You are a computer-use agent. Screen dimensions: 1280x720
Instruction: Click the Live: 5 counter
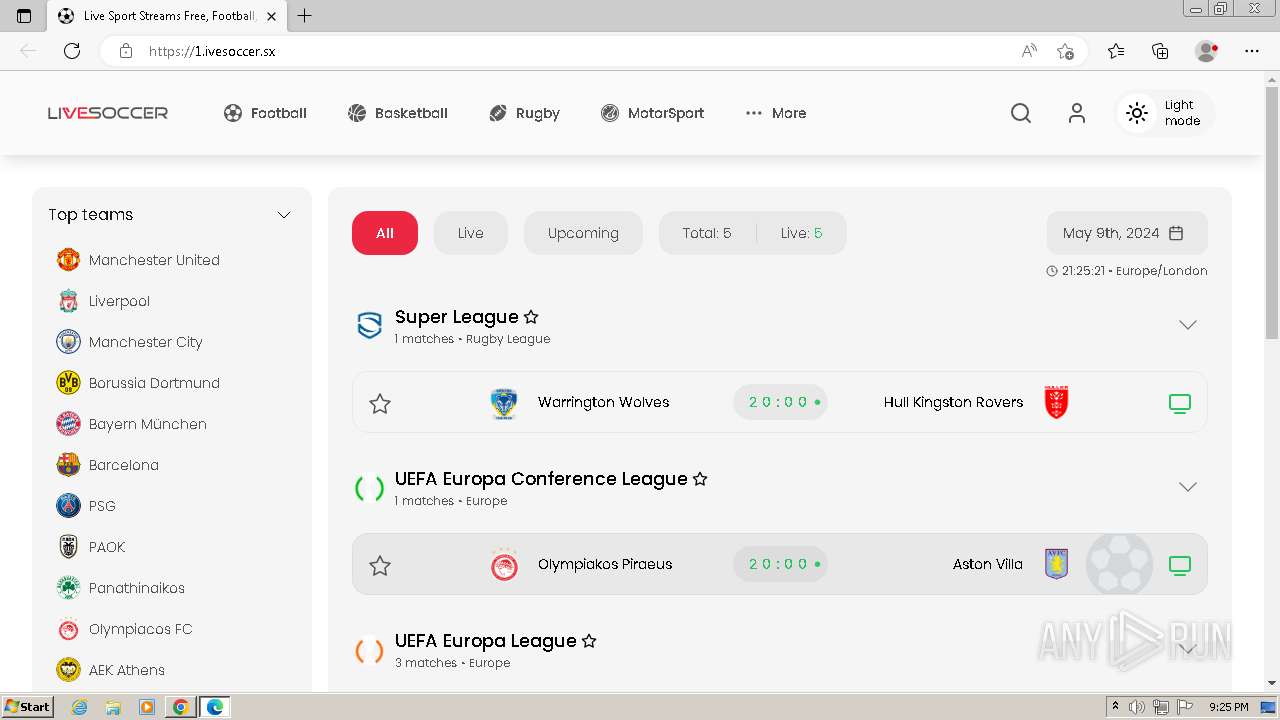coord(802,233)
